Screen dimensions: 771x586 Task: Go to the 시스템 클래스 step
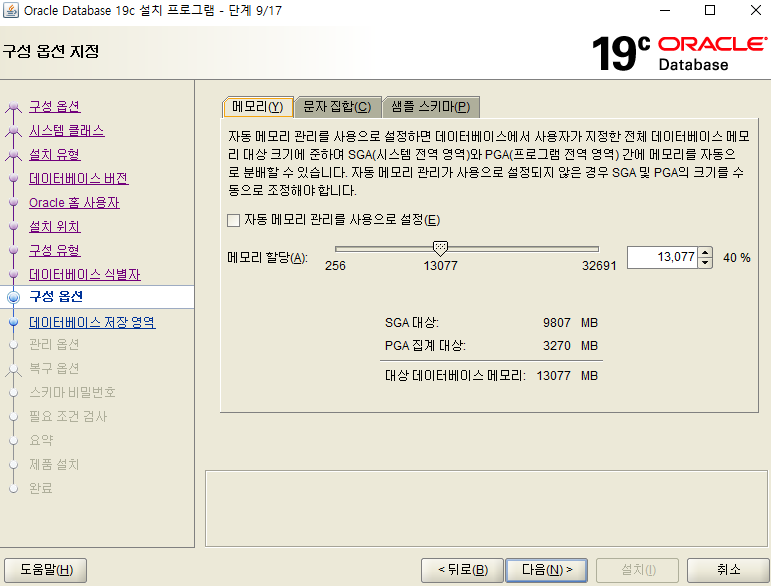pos(66,130)
